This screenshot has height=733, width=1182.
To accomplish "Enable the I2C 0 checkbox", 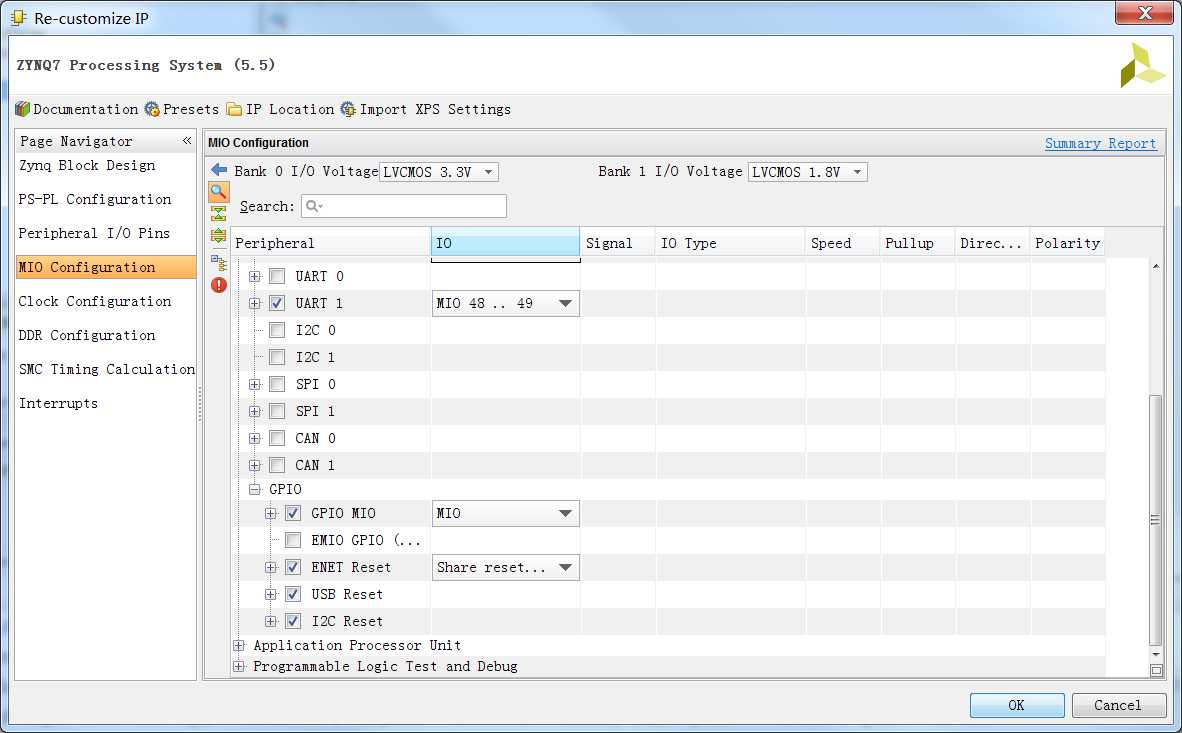I will (x=277, y=330).
